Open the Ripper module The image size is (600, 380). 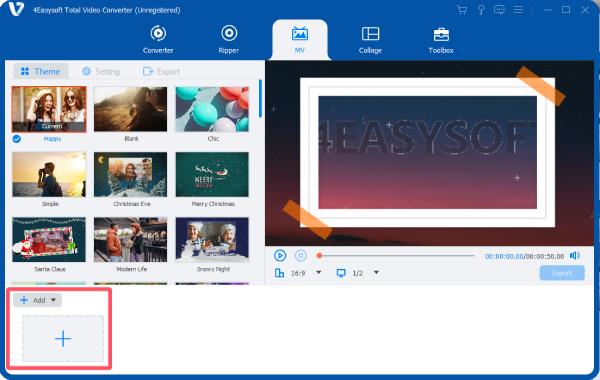[229, 39]
